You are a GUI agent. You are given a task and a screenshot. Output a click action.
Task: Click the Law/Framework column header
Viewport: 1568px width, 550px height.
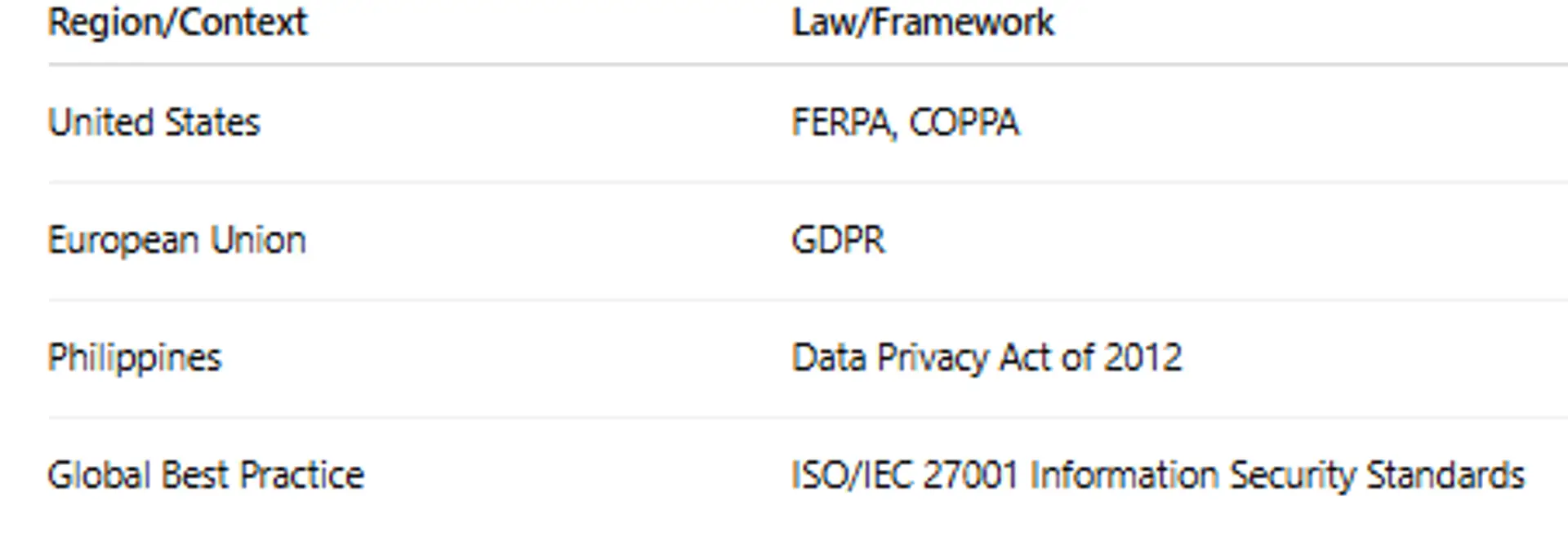pyautogui.click(x=923, y=22)
